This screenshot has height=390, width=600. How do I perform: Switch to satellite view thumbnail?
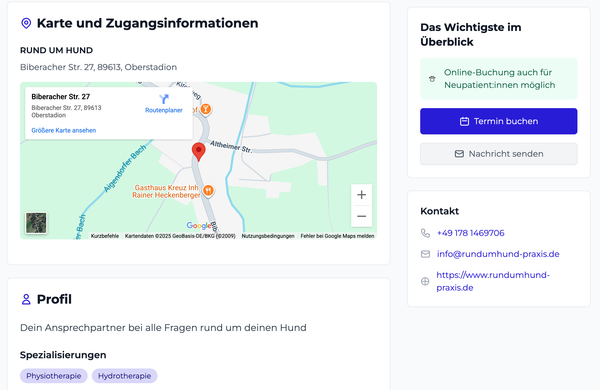36,223
